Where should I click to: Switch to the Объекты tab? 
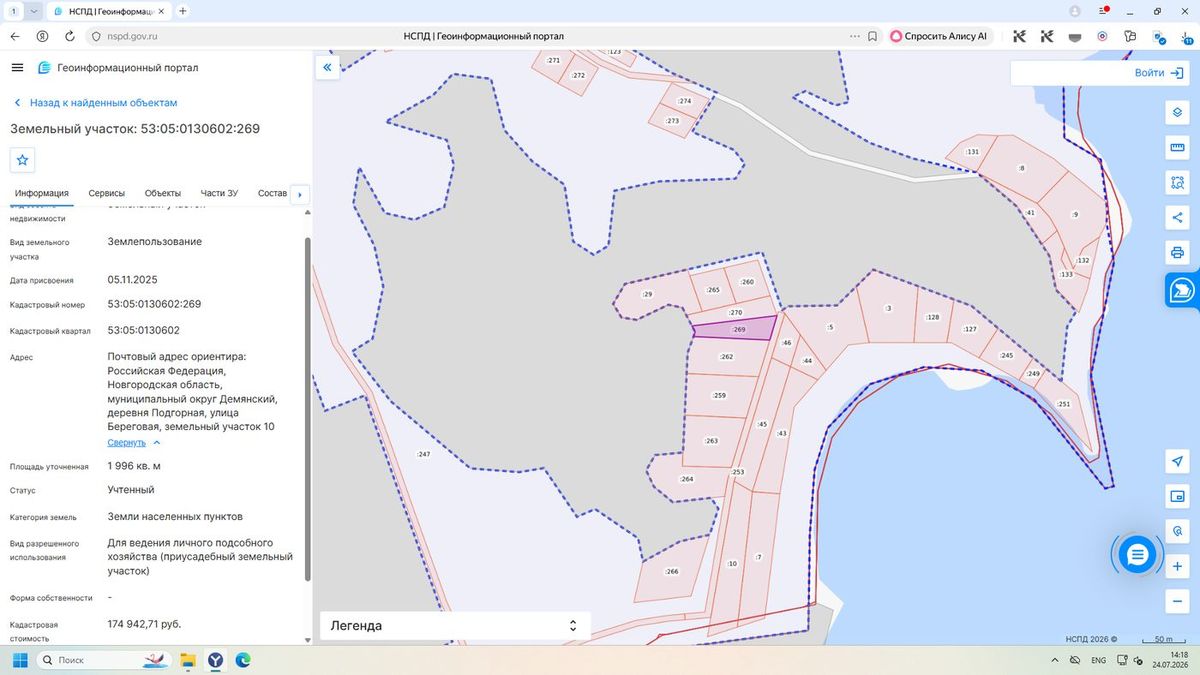(163, 193)
